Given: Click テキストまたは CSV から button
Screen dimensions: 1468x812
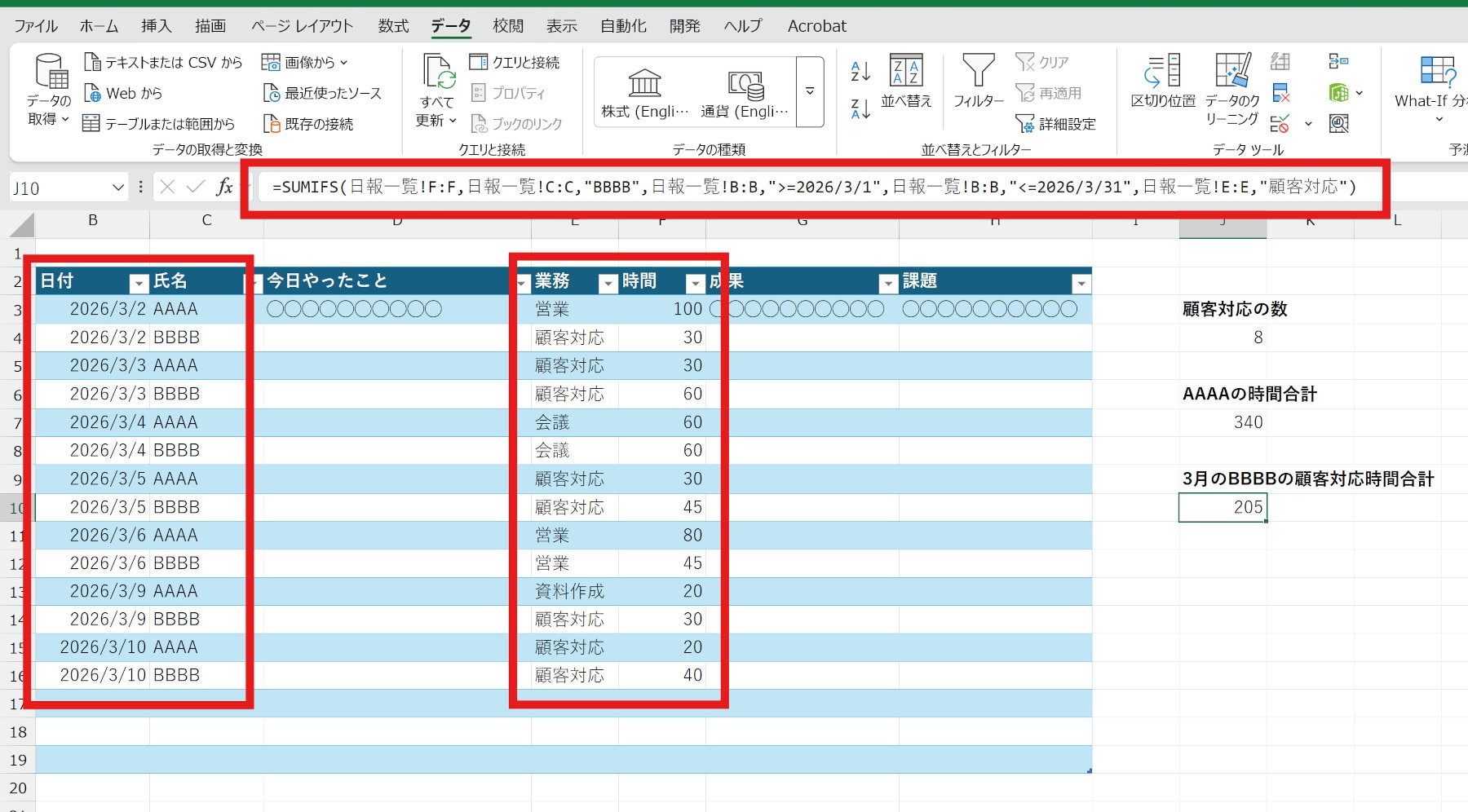Looking at the screenshot, I should (x=164, y=63).
